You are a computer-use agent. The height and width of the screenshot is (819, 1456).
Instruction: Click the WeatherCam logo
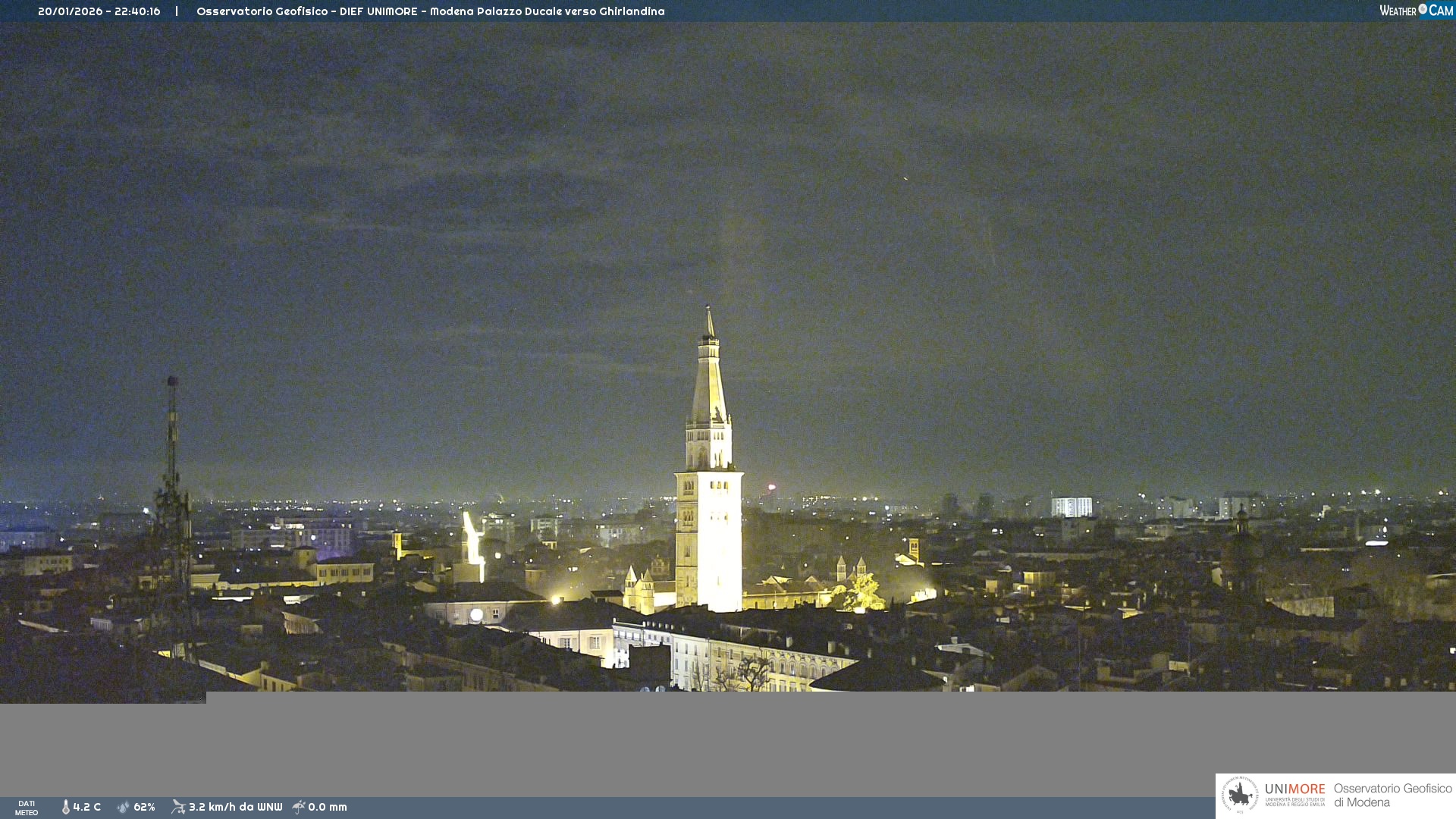[x=1416, y=11]
